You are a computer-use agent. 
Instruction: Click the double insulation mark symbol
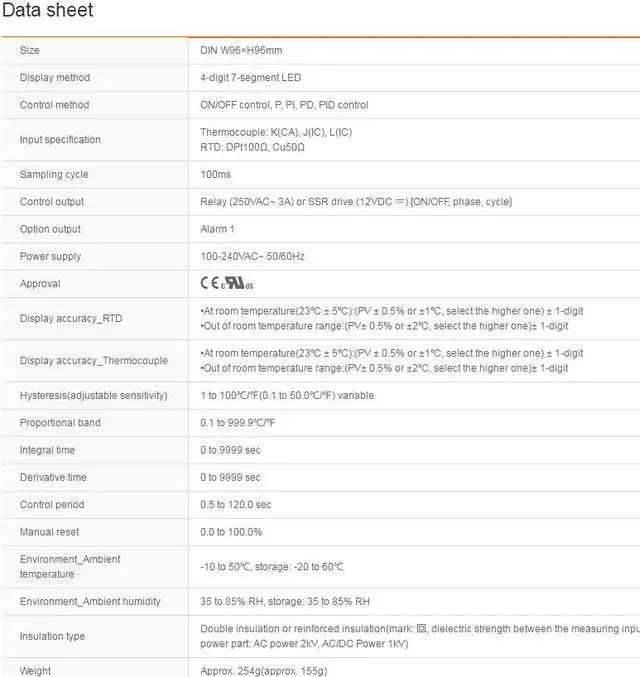pos(421,629)
